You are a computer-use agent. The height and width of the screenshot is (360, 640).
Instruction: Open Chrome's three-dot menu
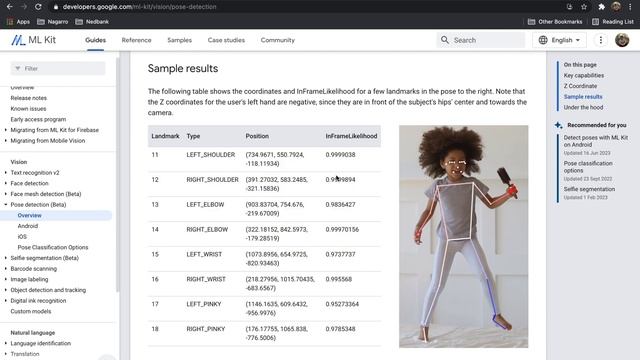[x=630, y=7]
